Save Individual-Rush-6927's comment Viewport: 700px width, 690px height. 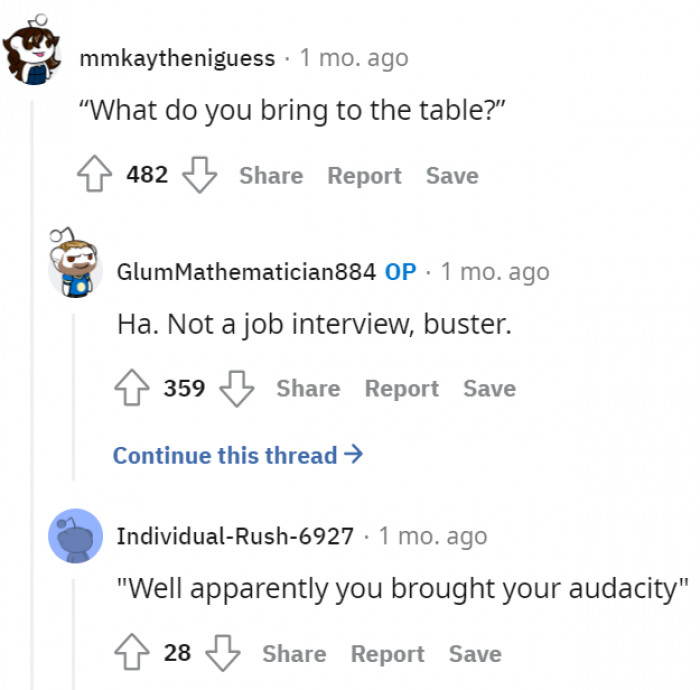[x=475, y=654]
